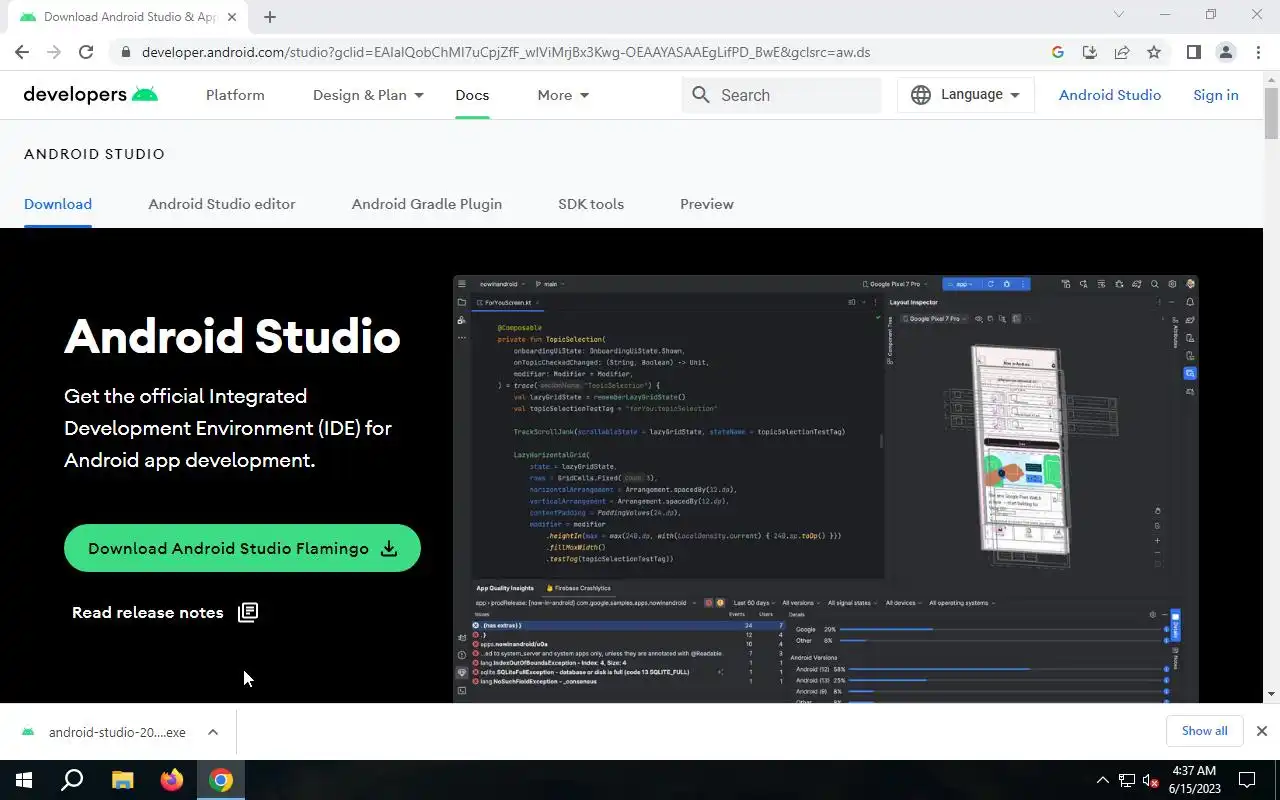Click Show all downloads

click(1204, 731)
